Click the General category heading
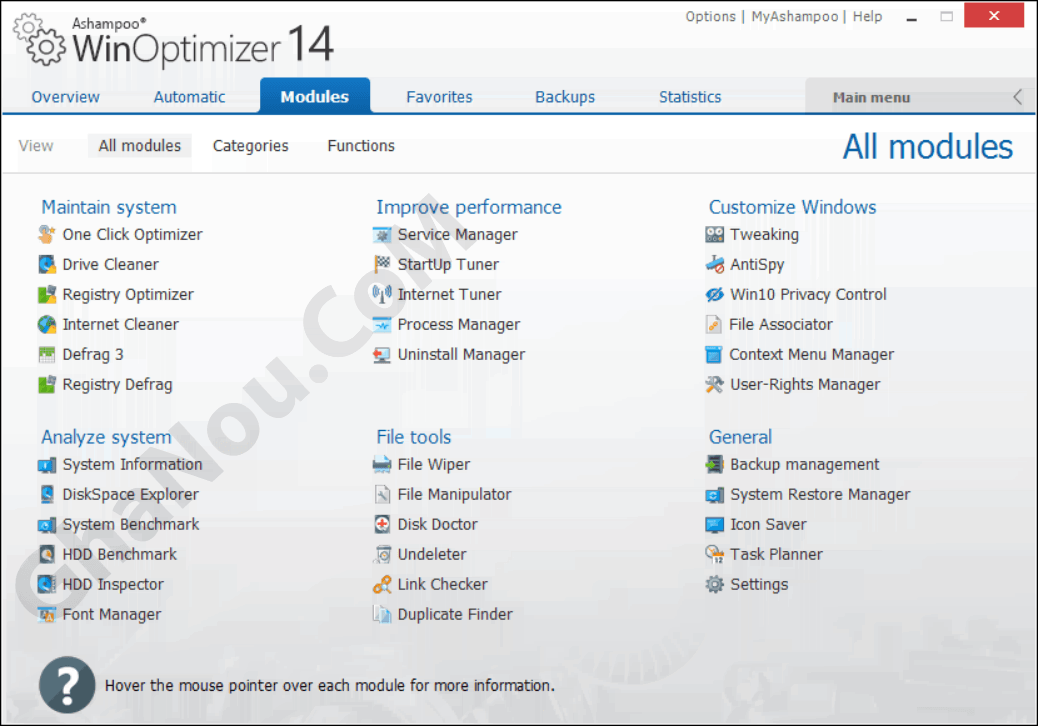 click(x=740, y=437)
